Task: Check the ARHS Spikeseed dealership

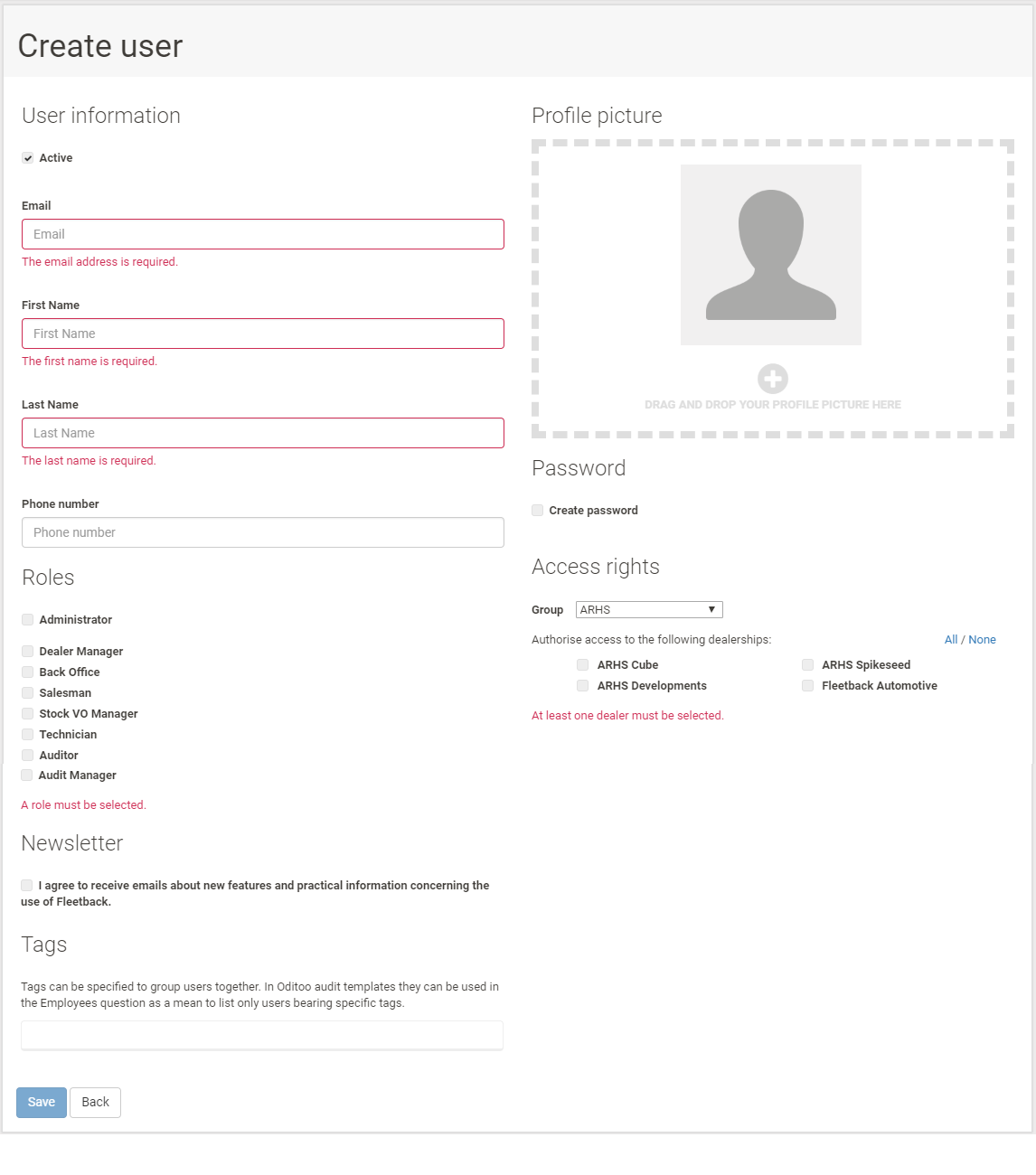Action: (807, 664)
